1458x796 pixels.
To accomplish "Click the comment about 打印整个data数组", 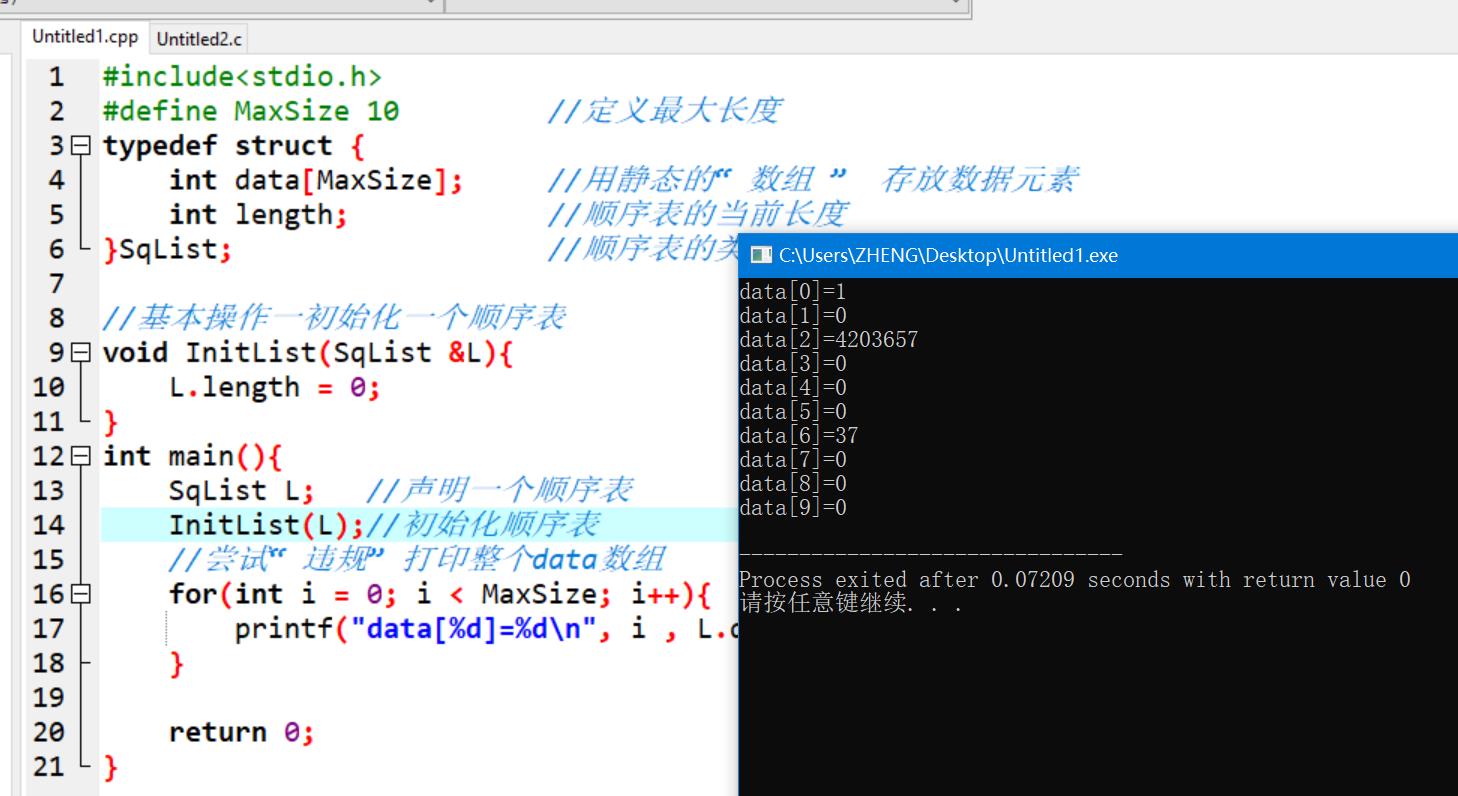I will click(x=417, y=560).
